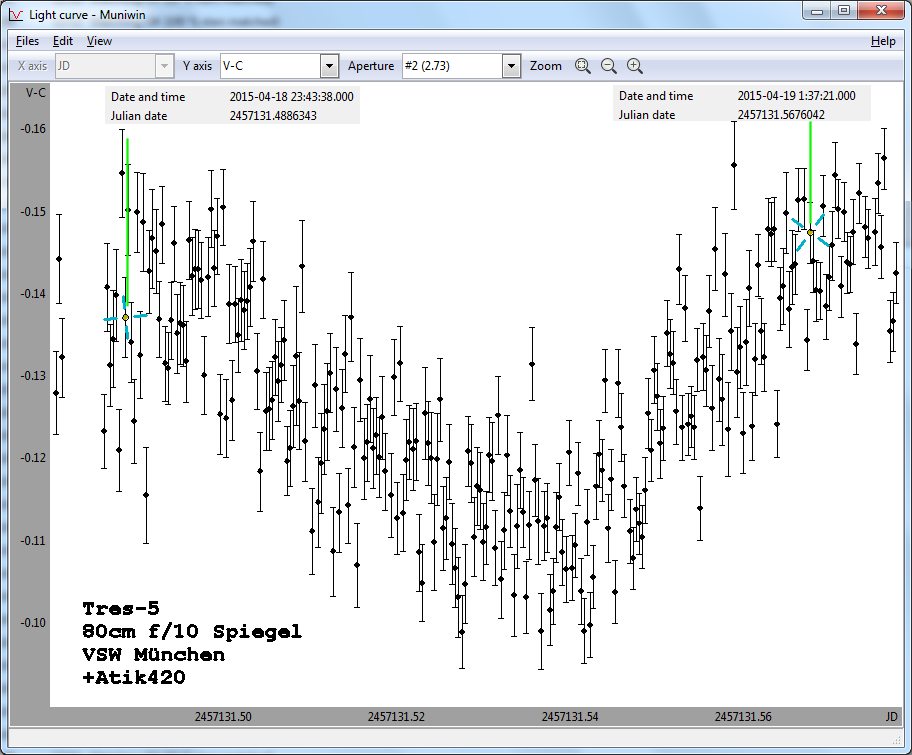The image size is (912, 755).
Task: Click the zoom out magnifier icon
Action: pyautogui.click(x=609, y=66)
